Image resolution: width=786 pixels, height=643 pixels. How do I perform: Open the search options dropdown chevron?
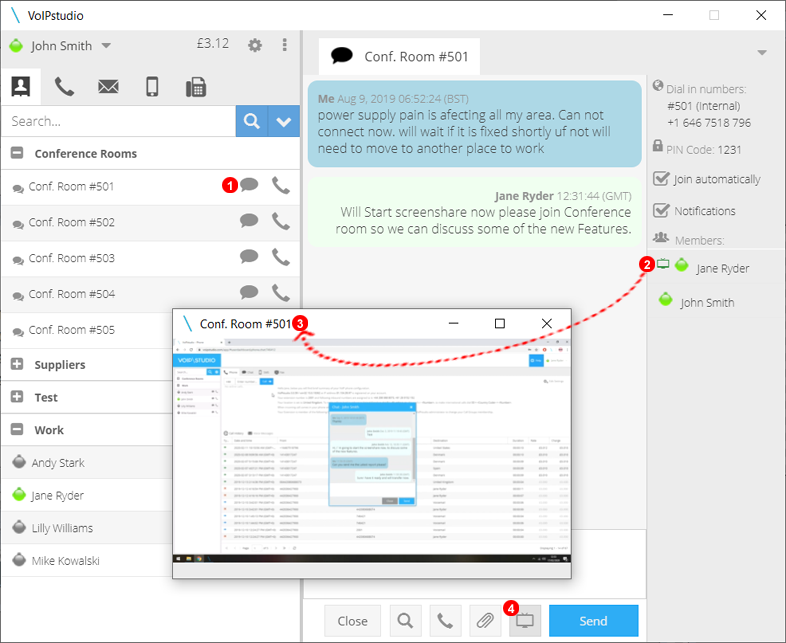click(x=284, y=121)
